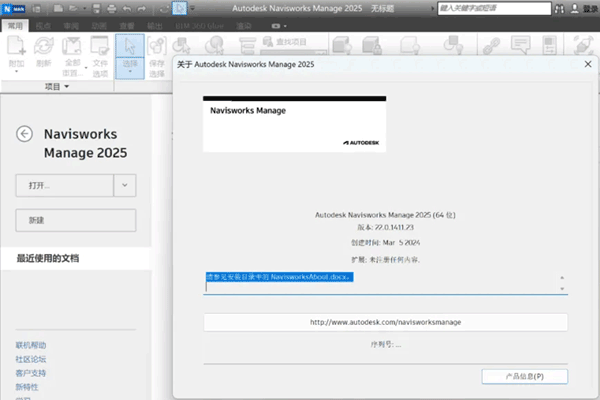This screenshot has width=600, height=400.
Task: Click the Select All icon in ribbon
Action: 181,45
